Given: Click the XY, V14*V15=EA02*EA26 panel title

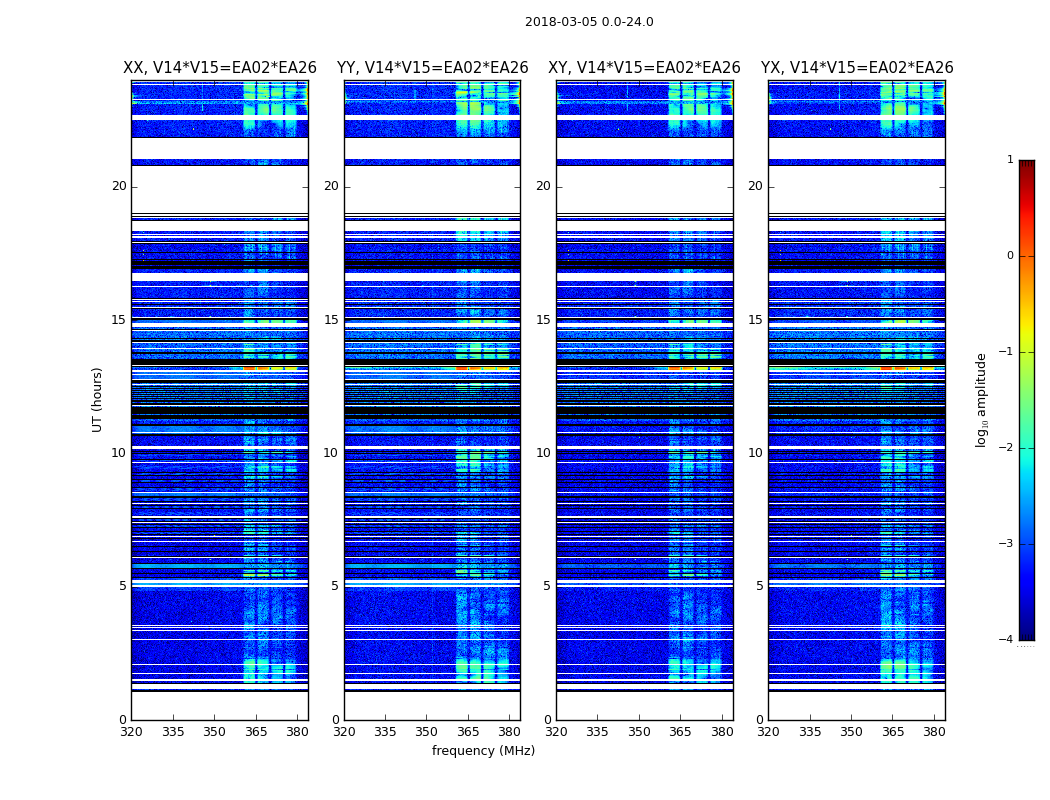Looking at the screenshot, I should (x=644, y=68).
